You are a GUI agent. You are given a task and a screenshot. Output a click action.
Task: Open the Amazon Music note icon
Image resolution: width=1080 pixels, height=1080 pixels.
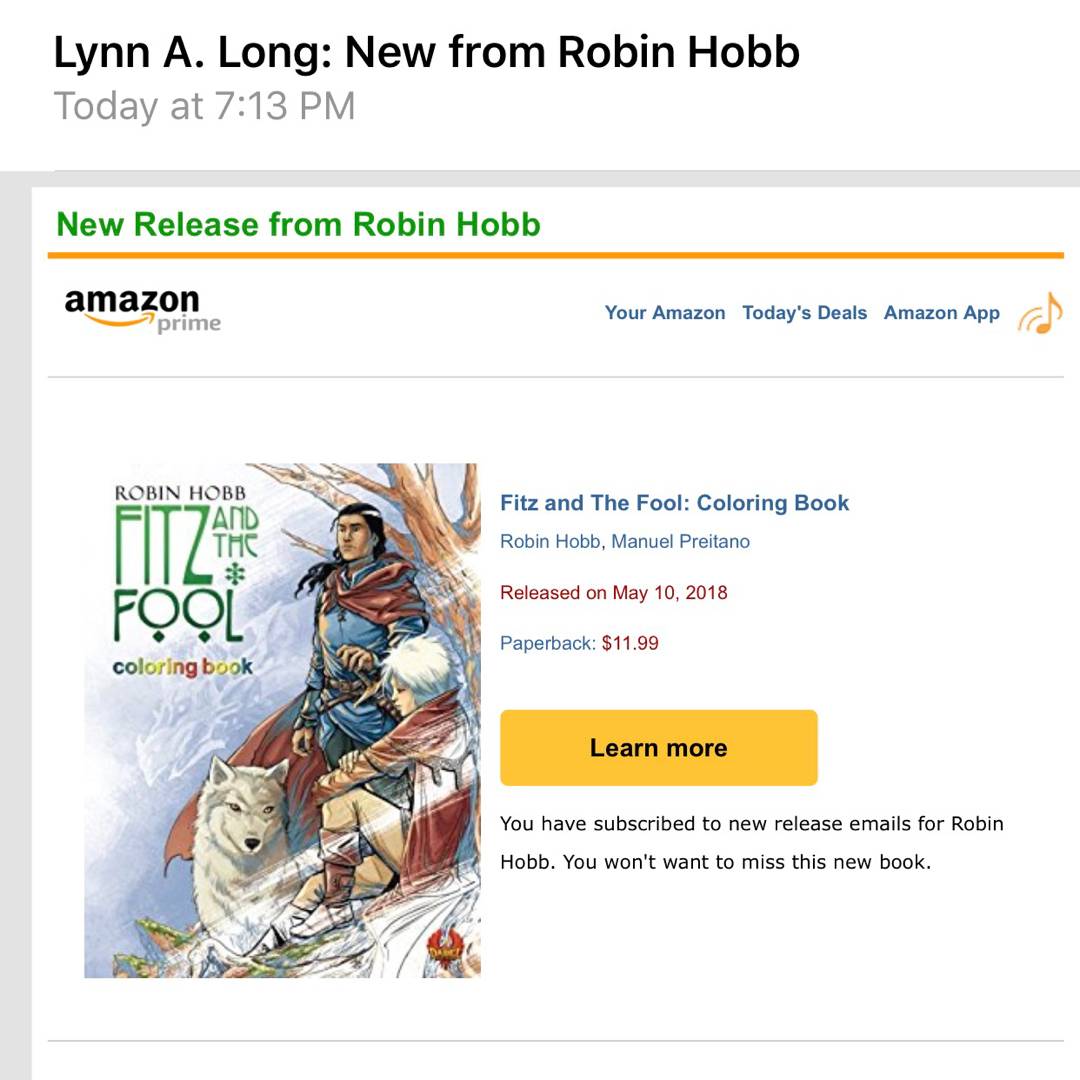click(x=1040, y=314)
